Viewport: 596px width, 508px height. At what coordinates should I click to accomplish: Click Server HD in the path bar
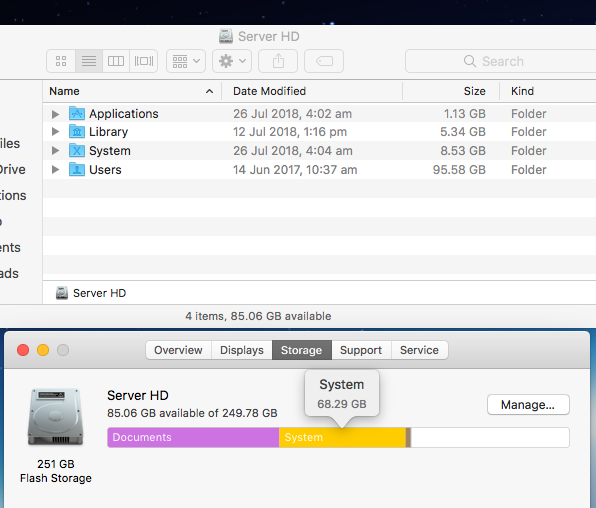(x=91, y=293)
